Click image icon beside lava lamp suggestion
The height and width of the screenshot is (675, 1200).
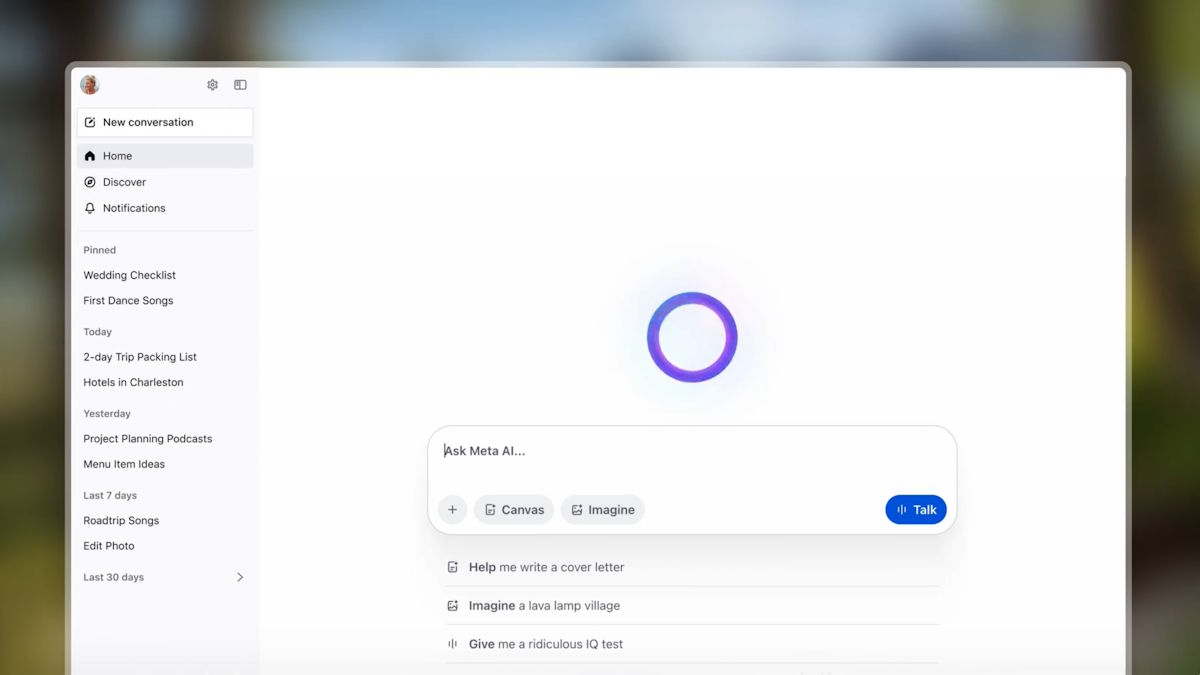(452, 606)
